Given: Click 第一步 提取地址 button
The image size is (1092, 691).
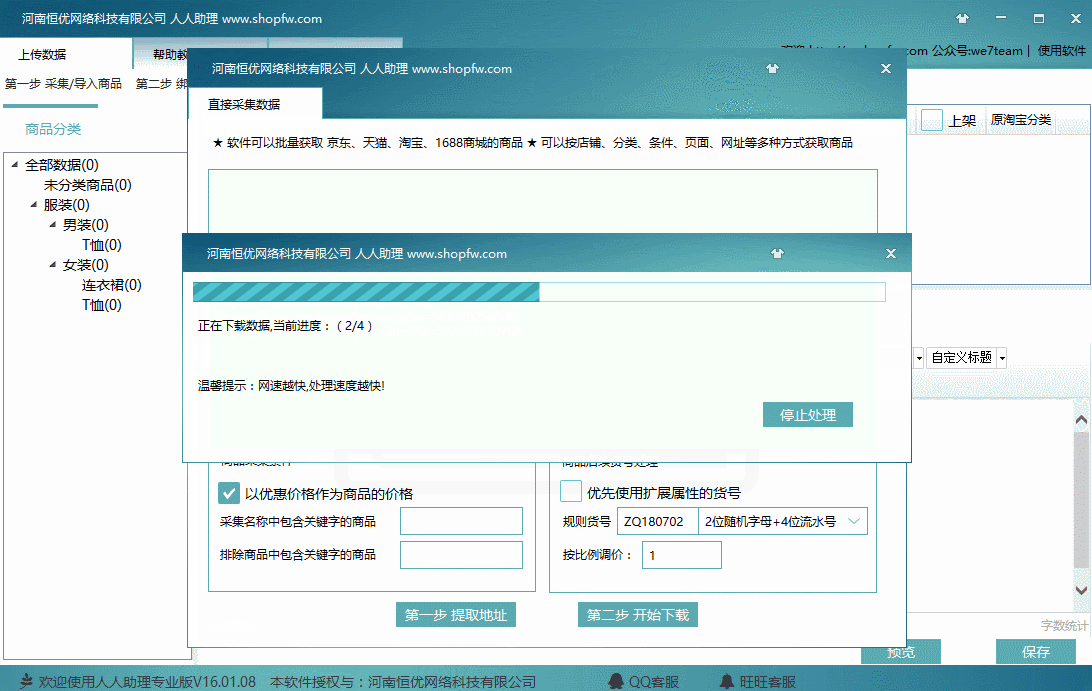Looking at the screenshot, I should click(x=456, y=614).
